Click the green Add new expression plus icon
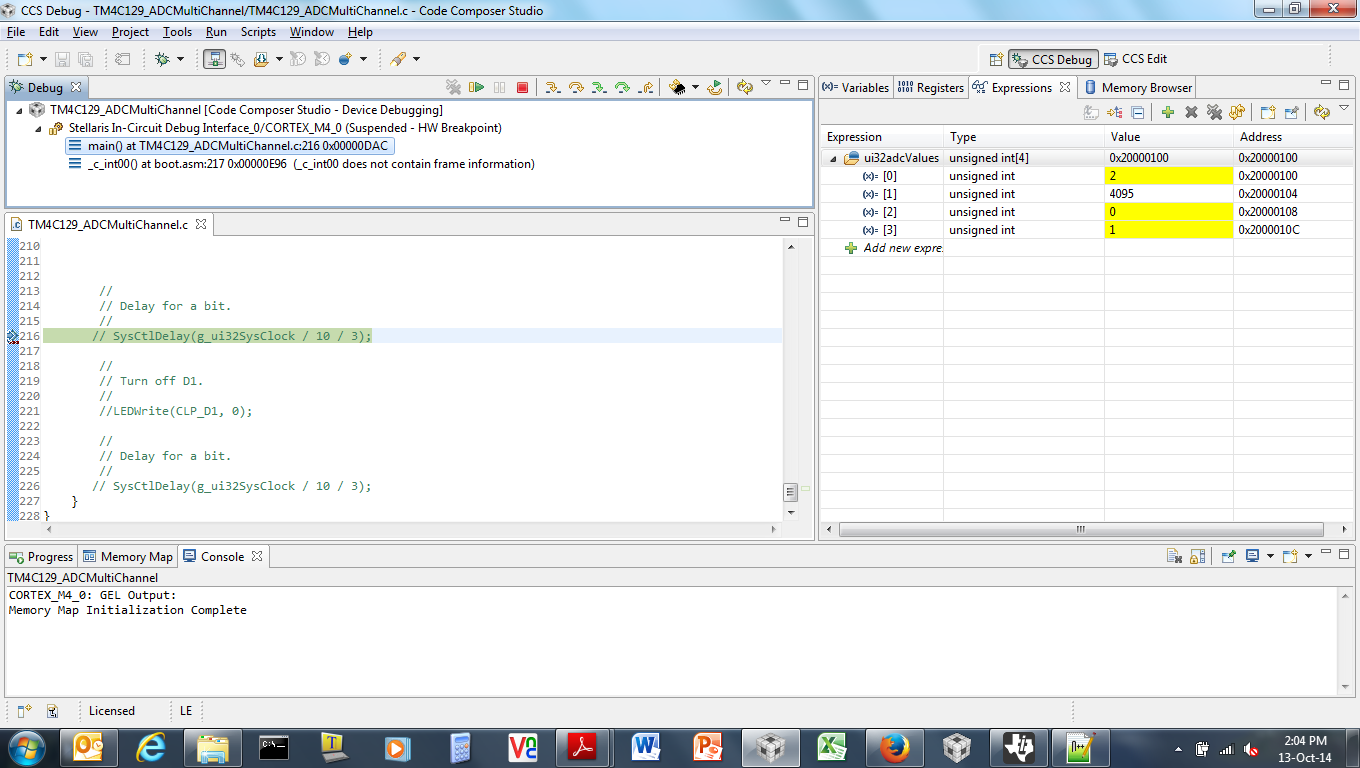 coord(1167,113)
